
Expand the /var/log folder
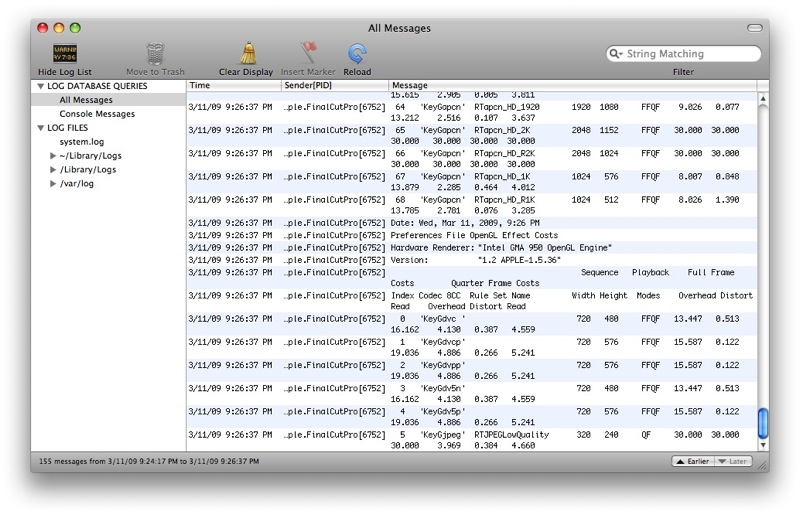pyautogui.click(x=53, y=183)
